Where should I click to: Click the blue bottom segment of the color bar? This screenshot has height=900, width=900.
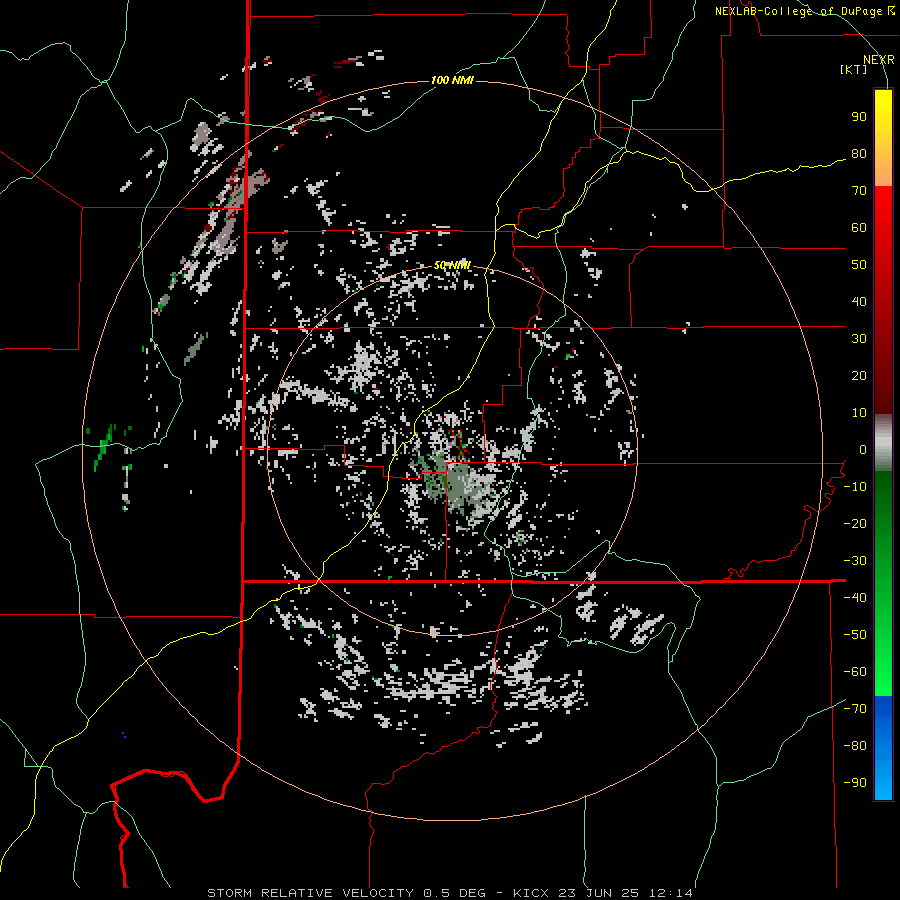pyautogui.click(x=883, y=748)
